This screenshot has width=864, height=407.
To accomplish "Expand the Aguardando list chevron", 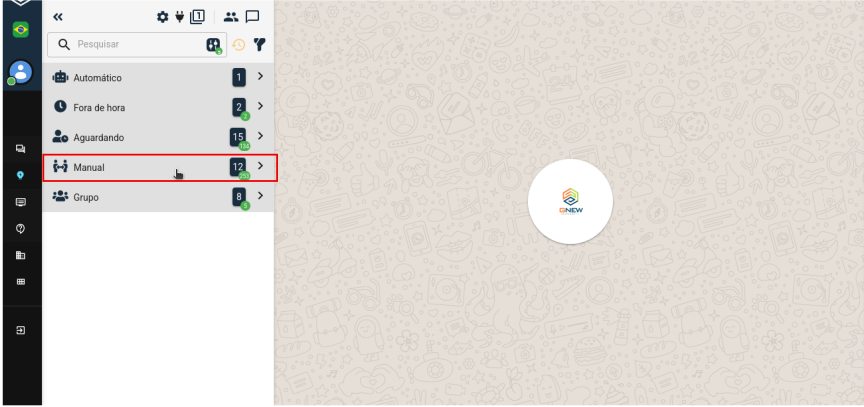I will pyautogui.click(x=261, y=136).
